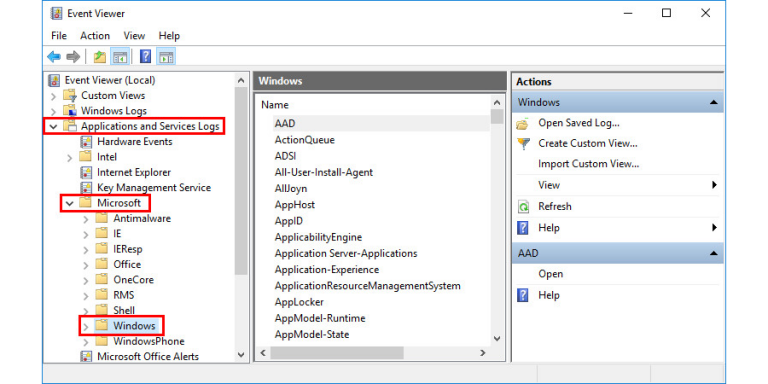Toggle Show/Hide Action Pane toolbar icon
768x384 pixels.
coord(166,57)
